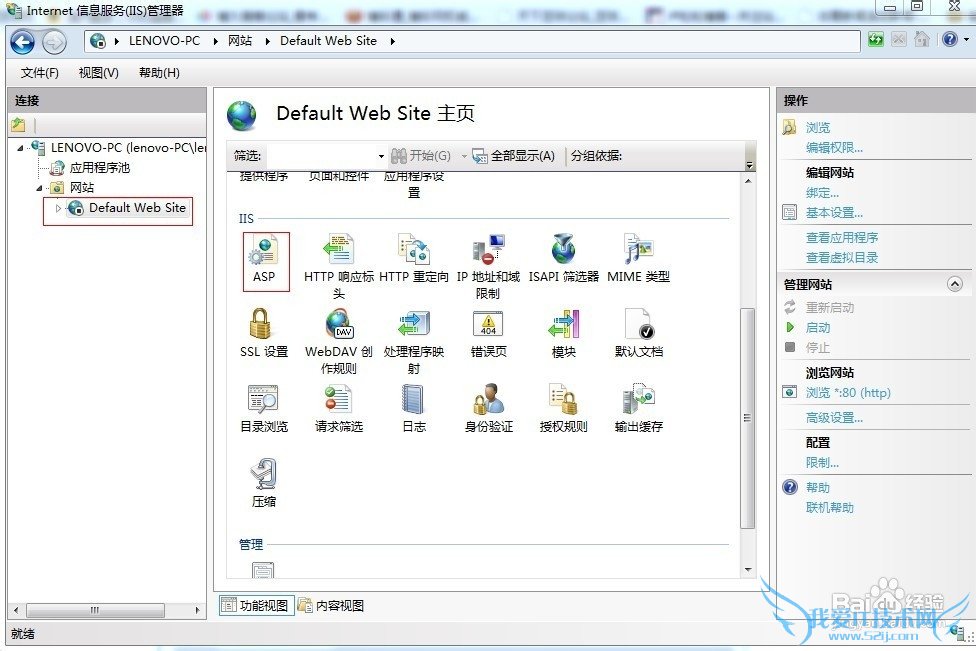This screenshot has width=976, height=651.
Task: Click the help question mark icon in toolbar
Action: (949, 40)
